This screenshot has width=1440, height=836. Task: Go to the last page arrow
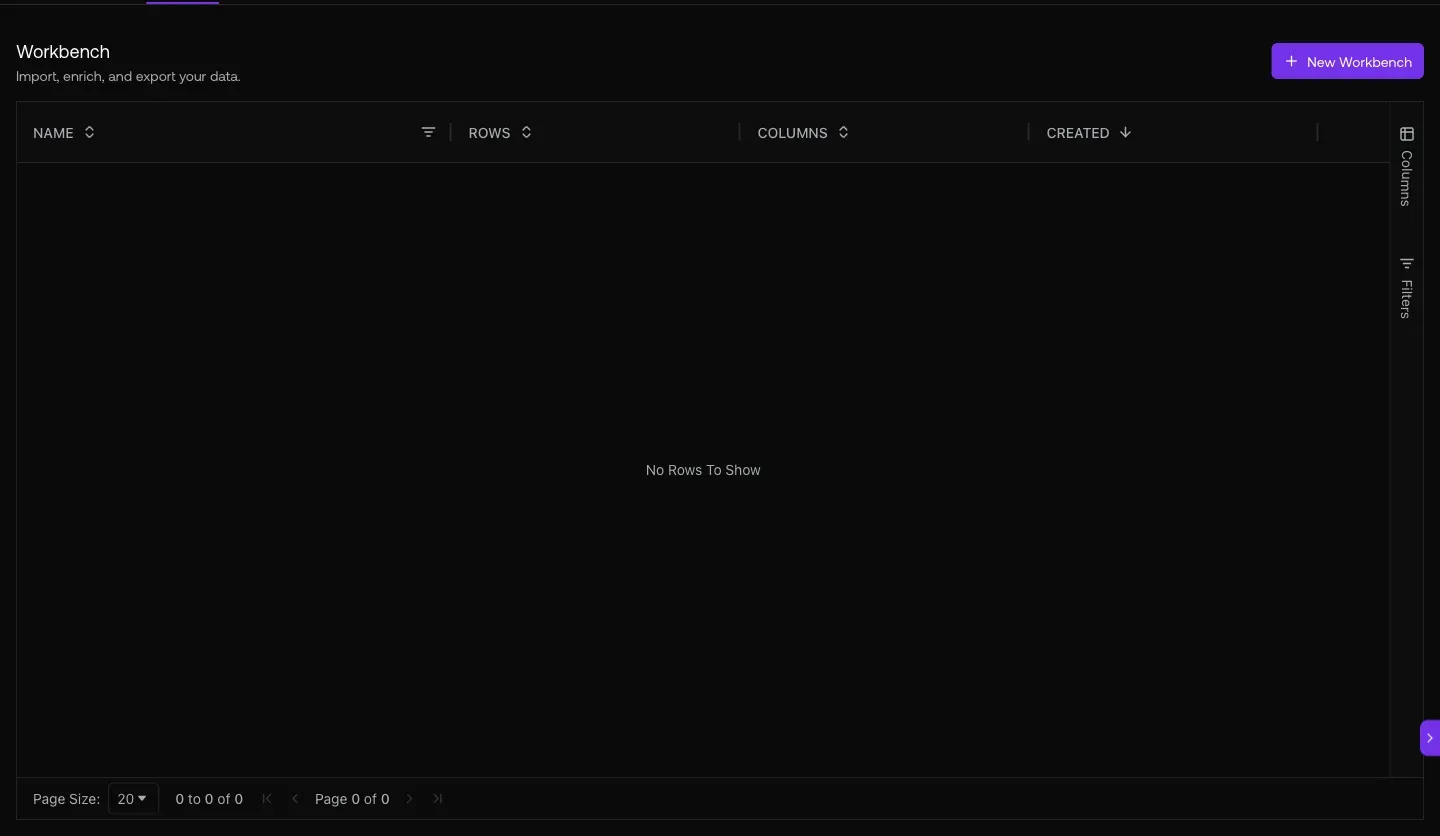pos(437,798)
